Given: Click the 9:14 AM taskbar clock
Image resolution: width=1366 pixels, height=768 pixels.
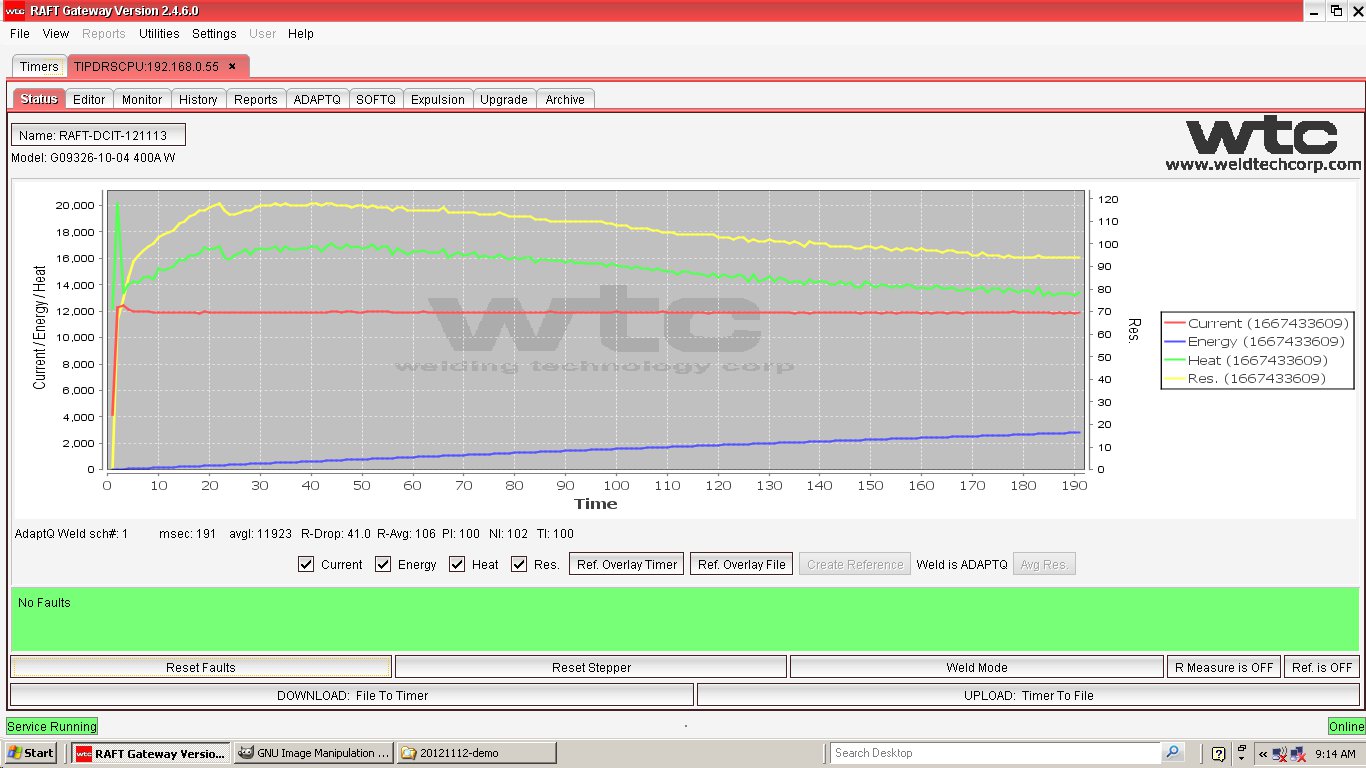Looking at the screenshot, I should [x=1336, y=754].
